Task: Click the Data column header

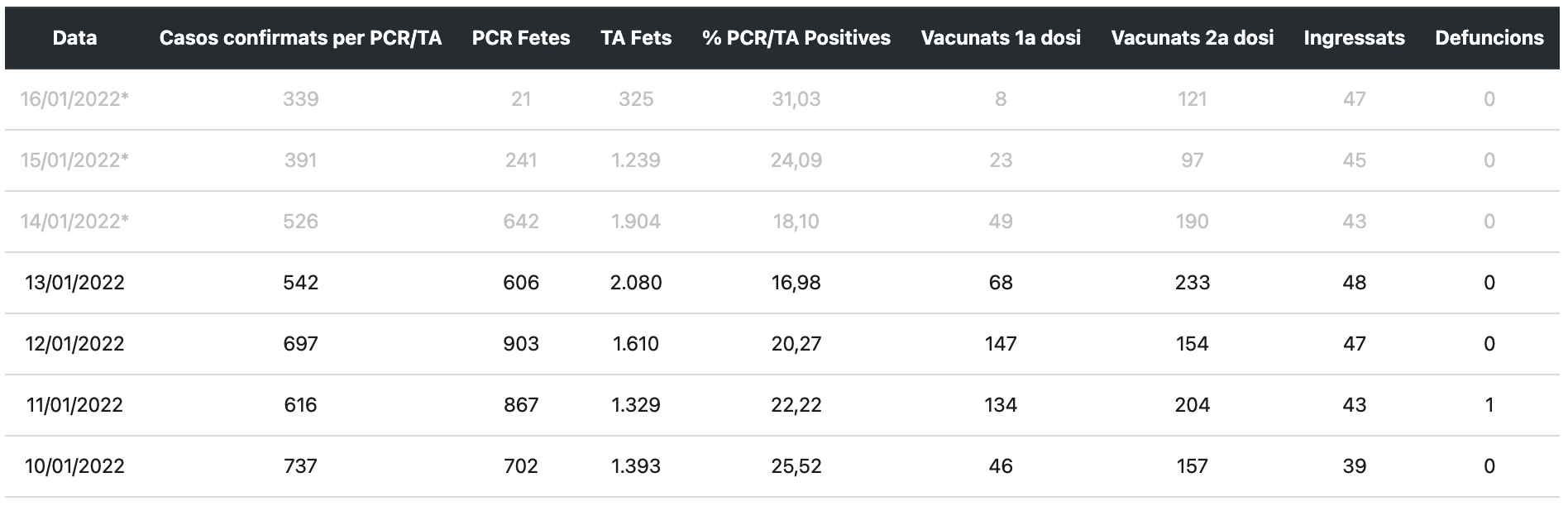Action: tap(74, 38)
